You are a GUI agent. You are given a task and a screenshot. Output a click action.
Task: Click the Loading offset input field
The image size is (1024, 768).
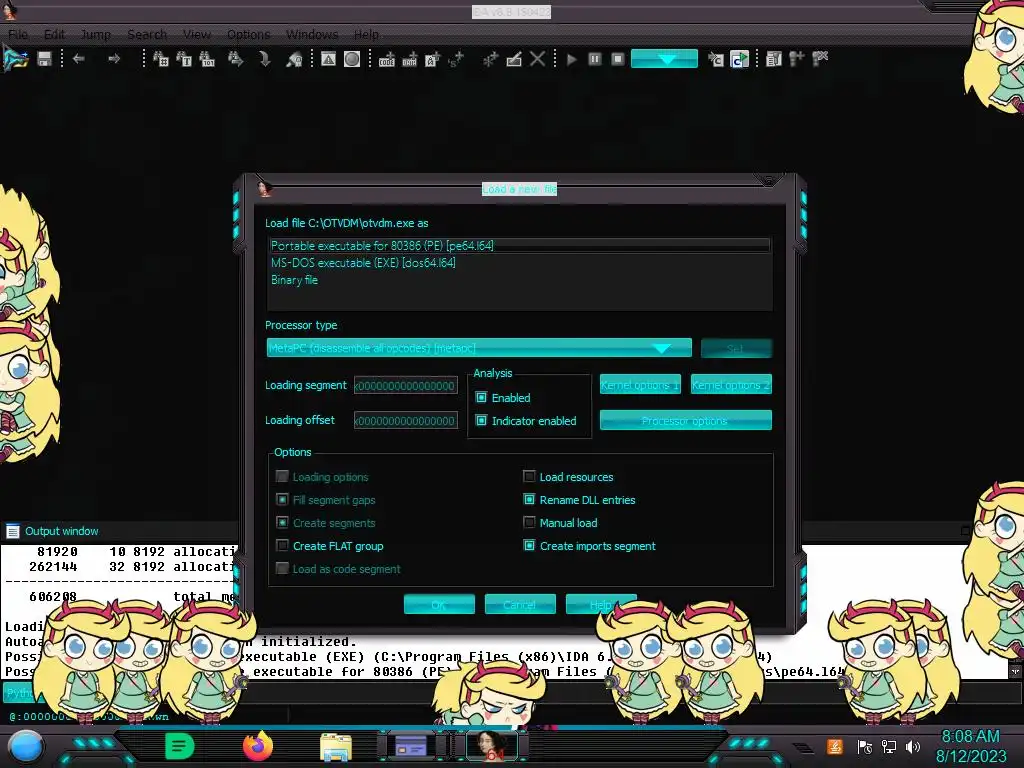pos(406,421)
